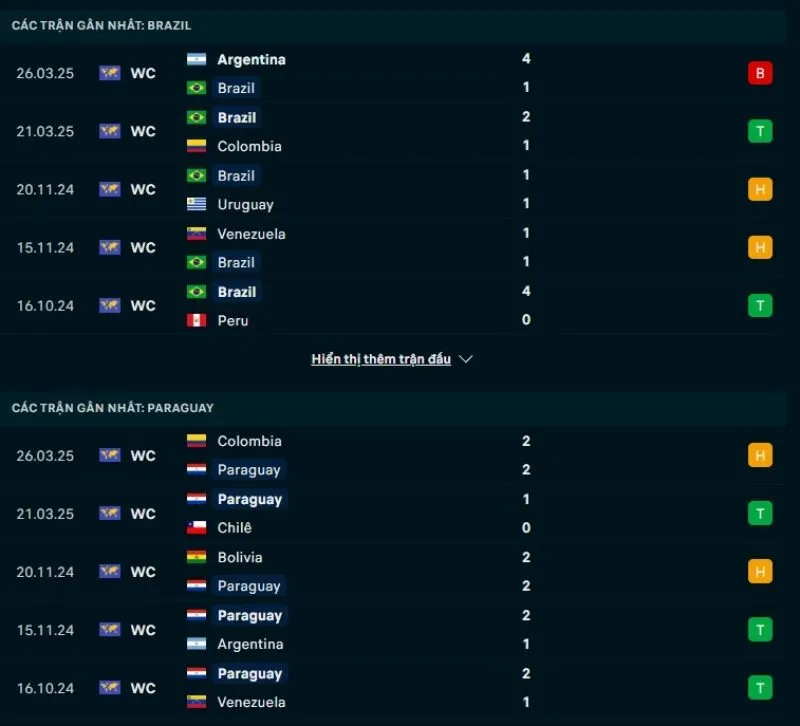Select the 'Các trận gần nhất: Paraguay' section header
Screen dimensions: 800x726
113,408
